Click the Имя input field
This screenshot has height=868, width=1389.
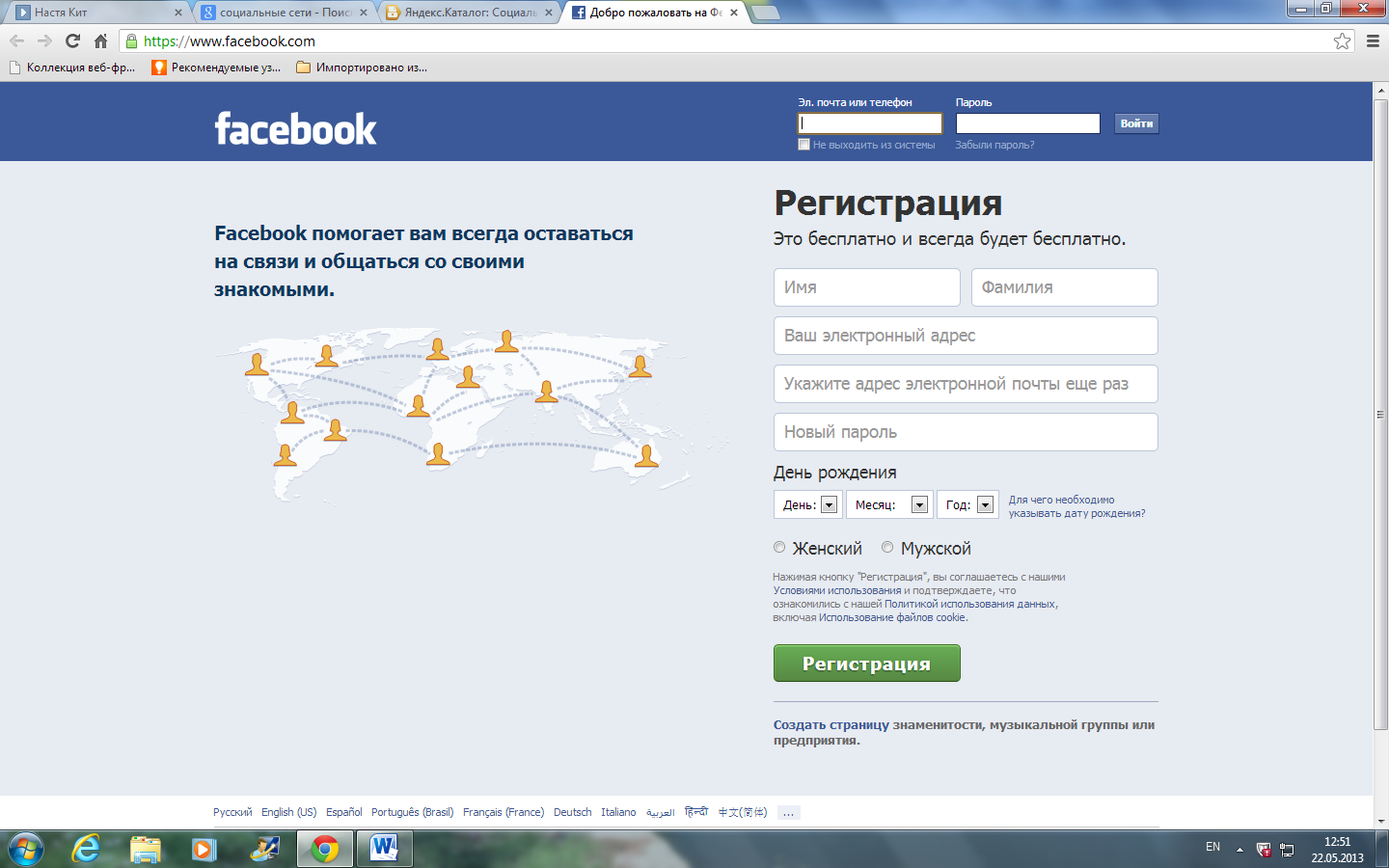866,287
